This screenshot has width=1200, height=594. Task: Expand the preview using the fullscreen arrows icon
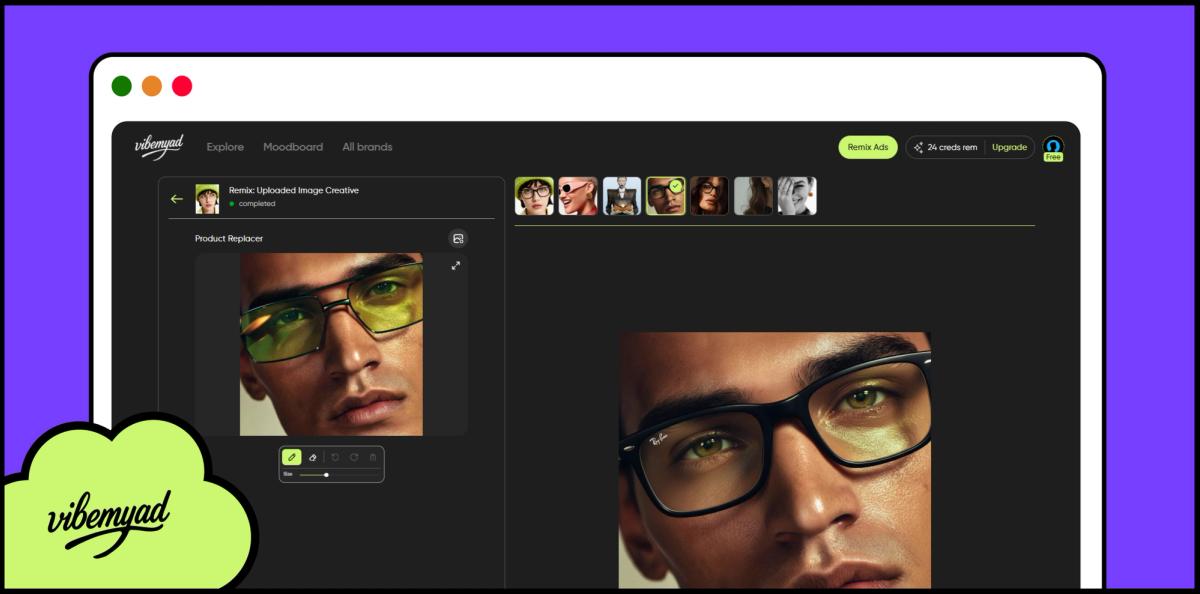455,267
